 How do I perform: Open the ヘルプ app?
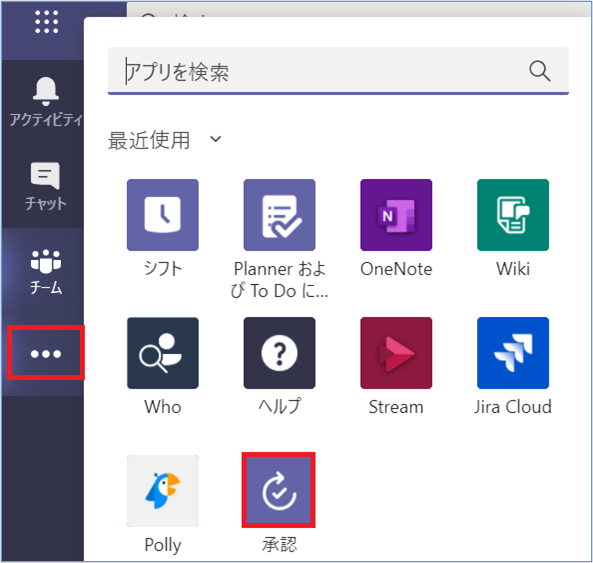[279, 353]
